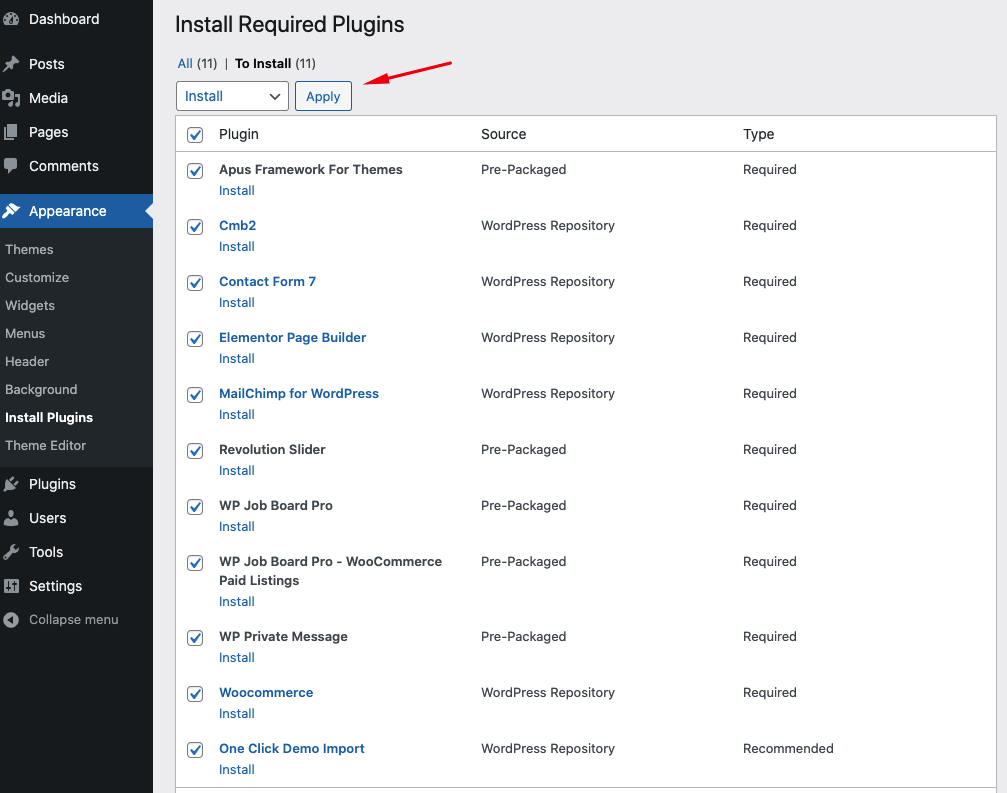Go to Widgets under Appearance

(x=30, y=306)
